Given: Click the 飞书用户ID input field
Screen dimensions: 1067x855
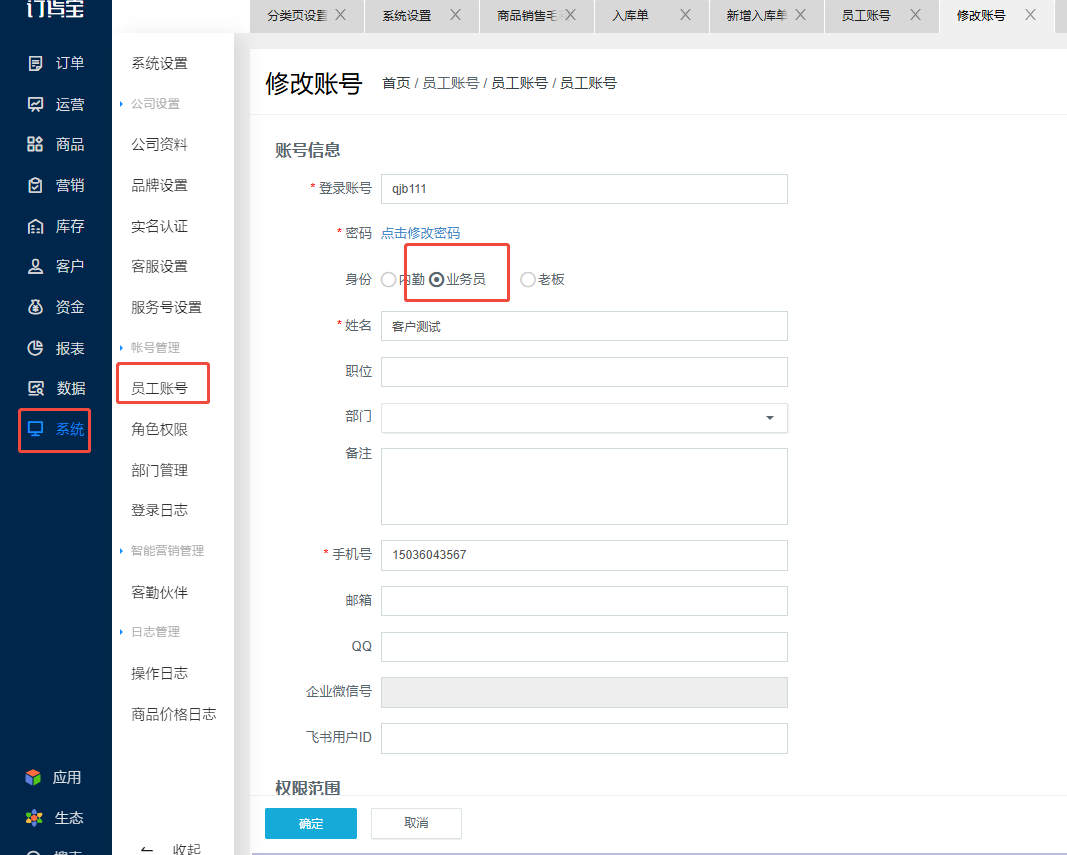Looking at the screenshot, I should coord(584,739).
